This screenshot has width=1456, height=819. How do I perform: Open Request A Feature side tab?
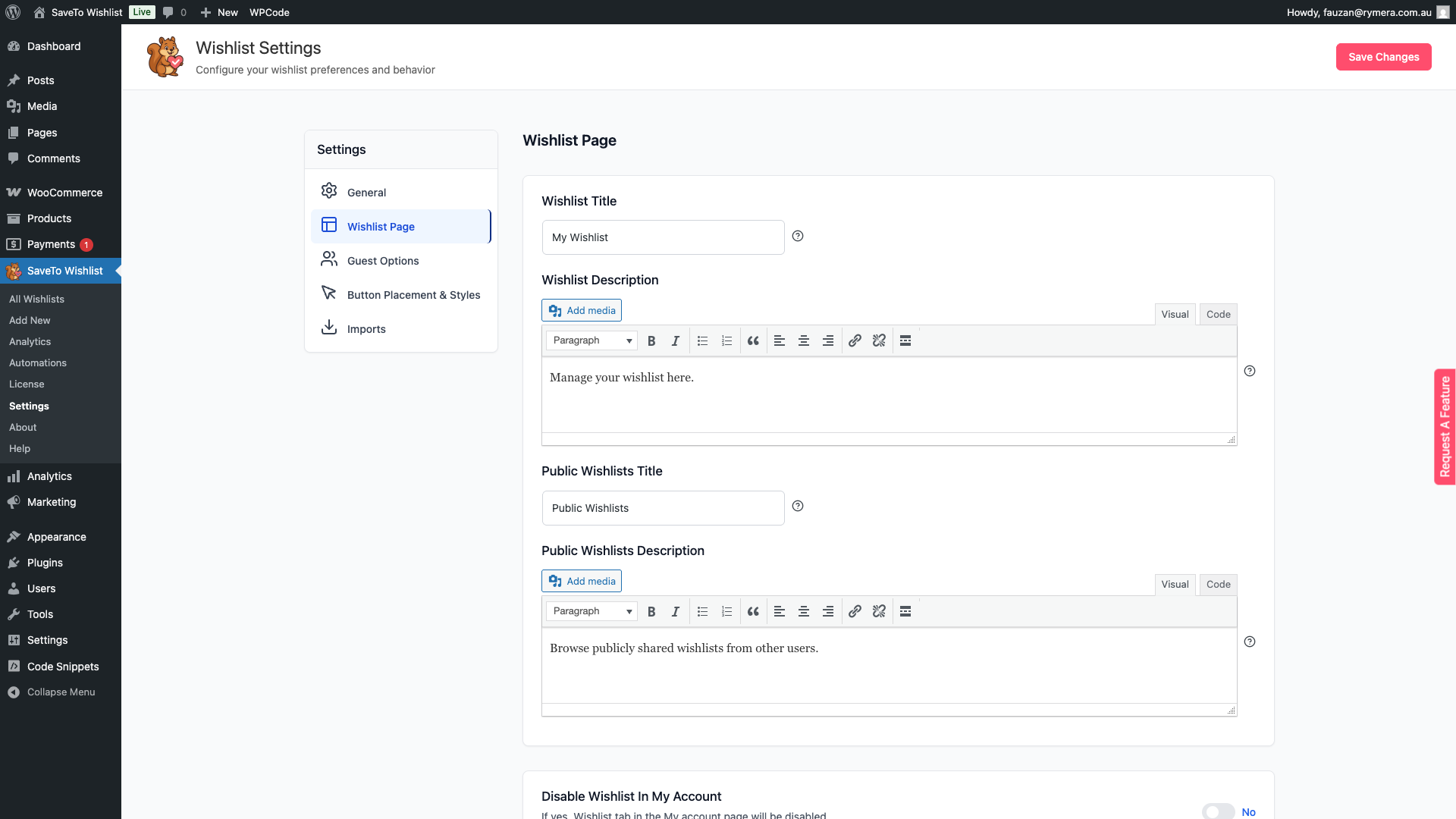pos(1445,427)
